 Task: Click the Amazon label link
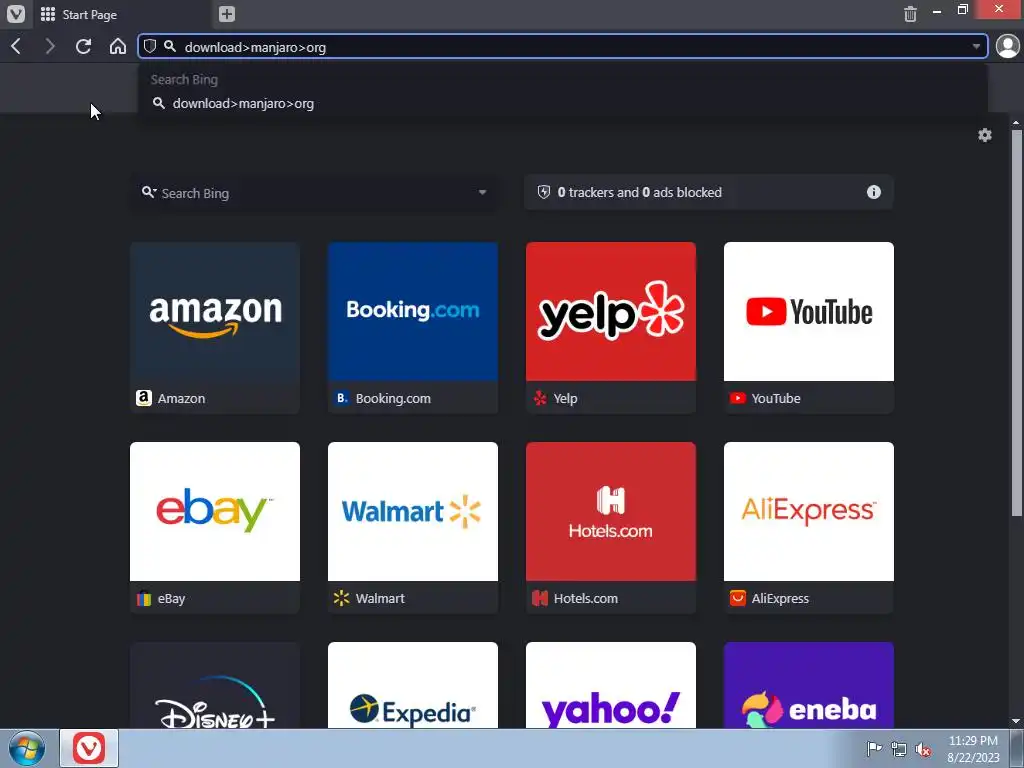click(x=181, y=398)
